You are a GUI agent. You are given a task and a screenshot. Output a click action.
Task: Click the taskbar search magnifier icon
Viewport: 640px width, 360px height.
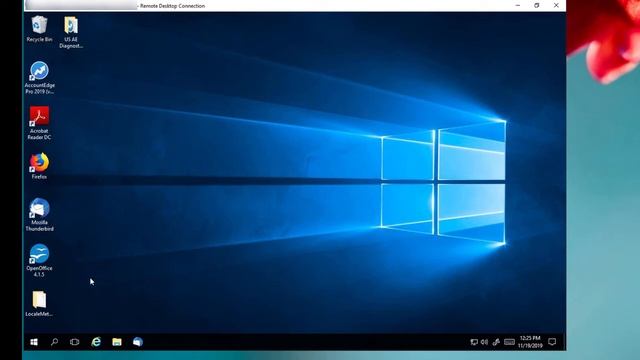point(54,342)
